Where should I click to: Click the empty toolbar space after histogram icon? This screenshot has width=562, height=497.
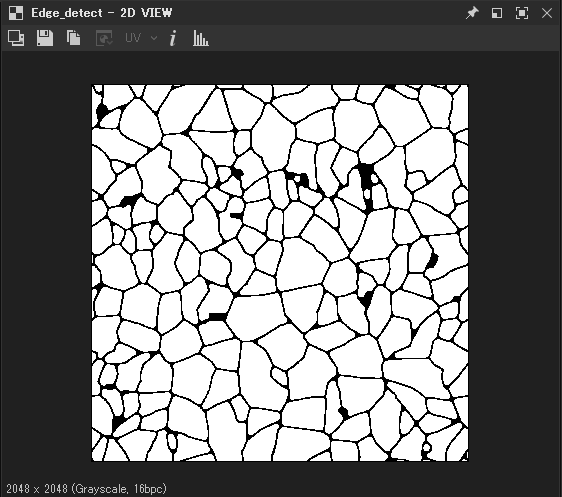(384, 38)
